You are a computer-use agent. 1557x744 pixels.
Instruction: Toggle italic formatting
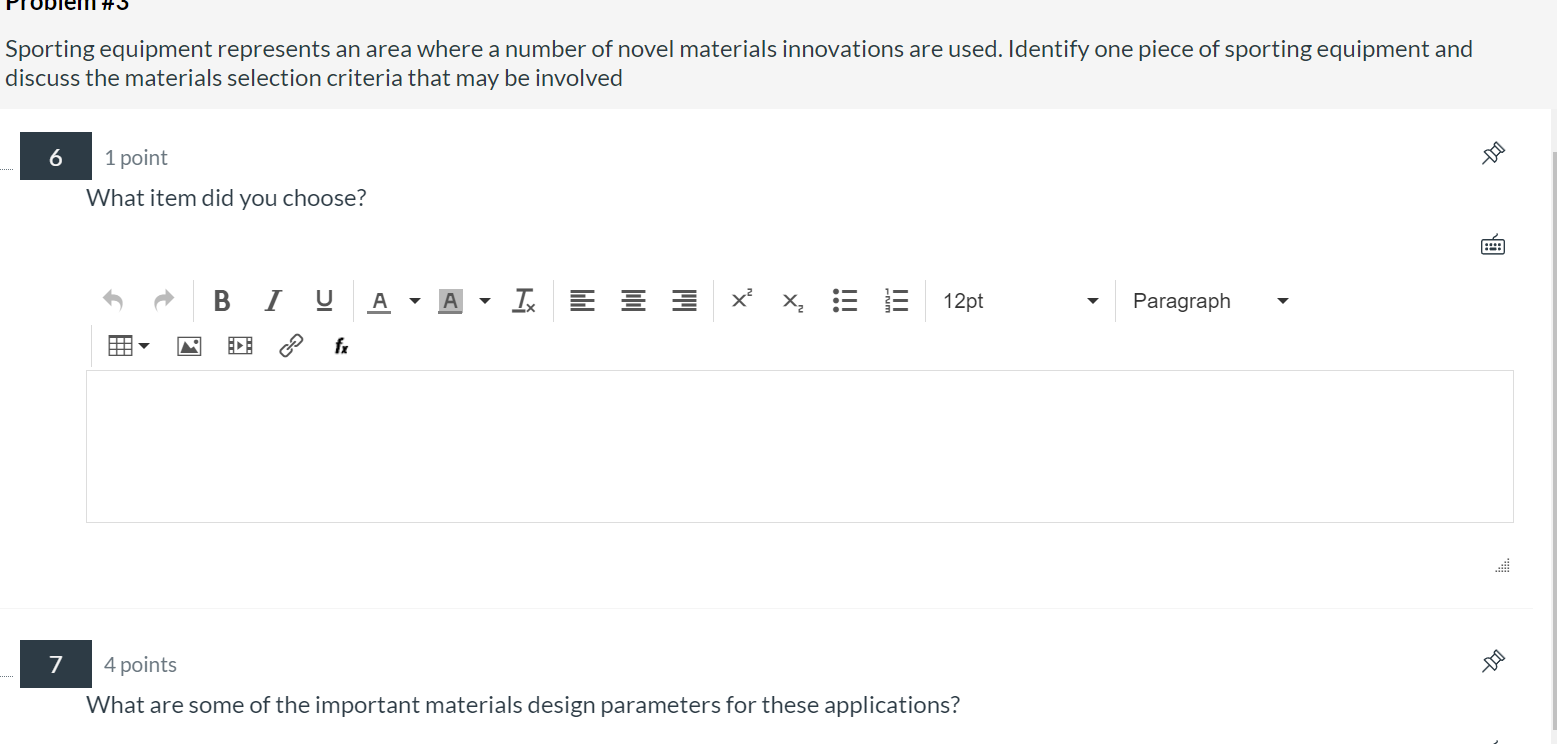[273, 301]
